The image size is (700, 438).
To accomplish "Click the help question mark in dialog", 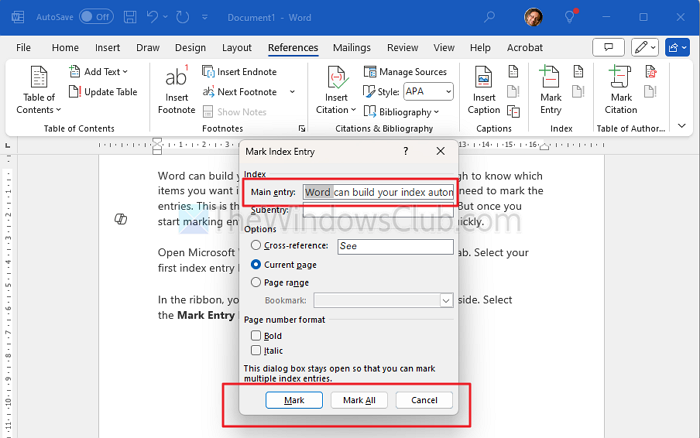I will [405, 151].
